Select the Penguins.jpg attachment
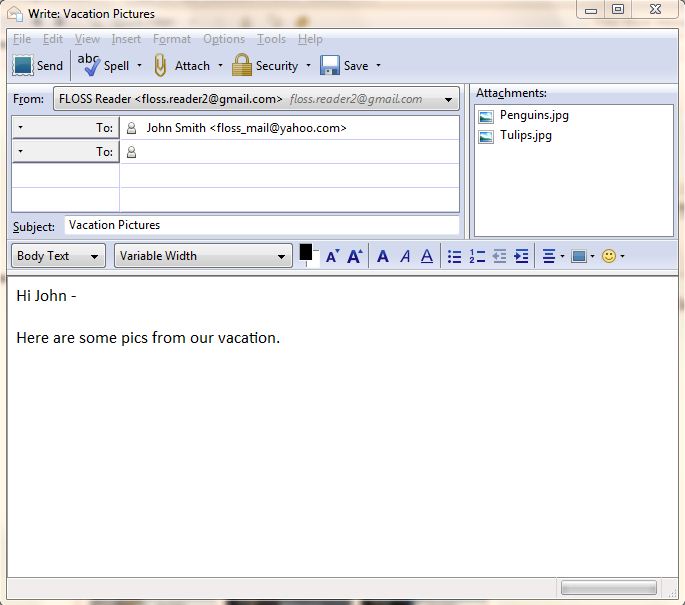685x605 pixels. [x=534, y=115]
